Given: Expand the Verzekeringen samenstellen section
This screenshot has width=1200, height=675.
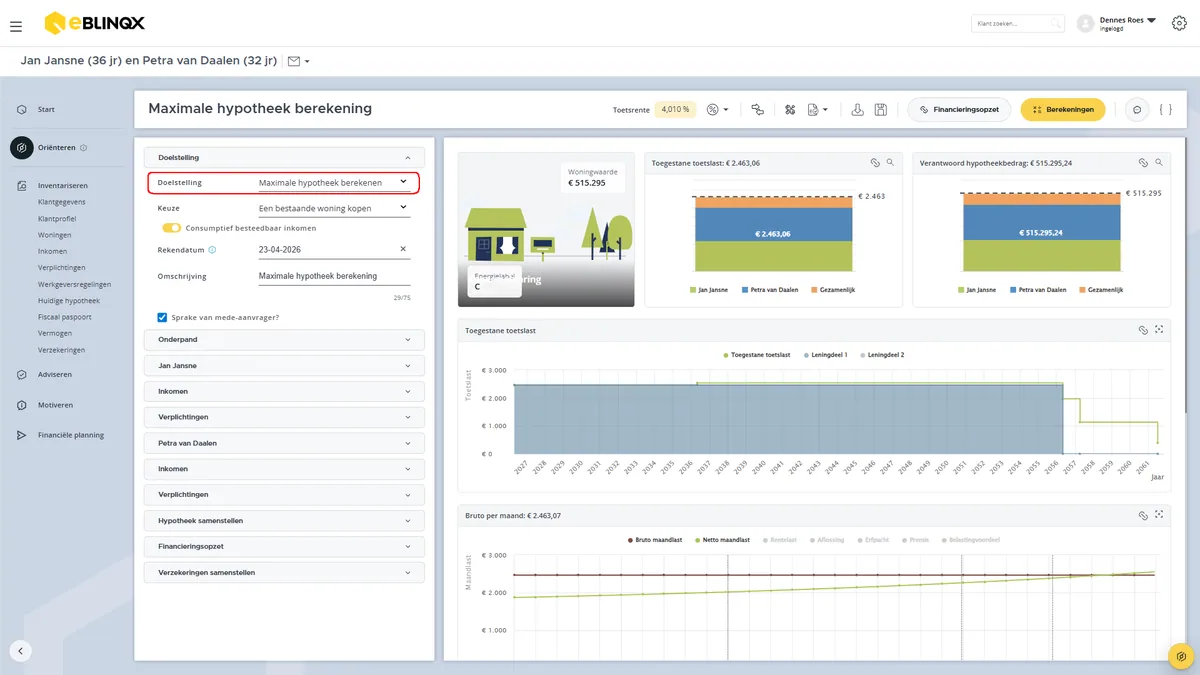Looking at the screenshot, I should [x=285, y=573].
